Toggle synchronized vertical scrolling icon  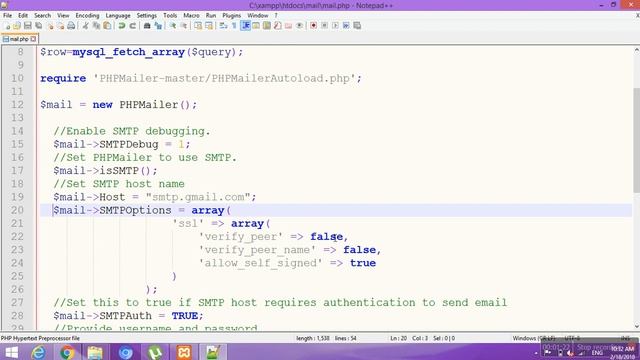pyautogui.click(x=198, y=26)
